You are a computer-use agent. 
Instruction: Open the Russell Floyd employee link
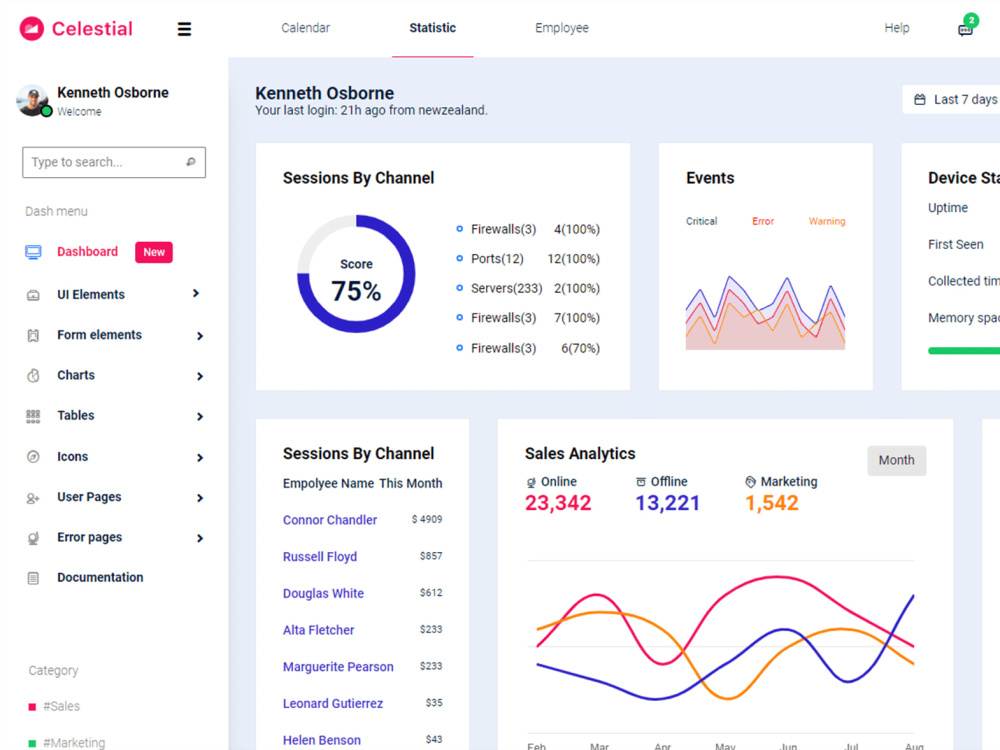pos(320,557)
